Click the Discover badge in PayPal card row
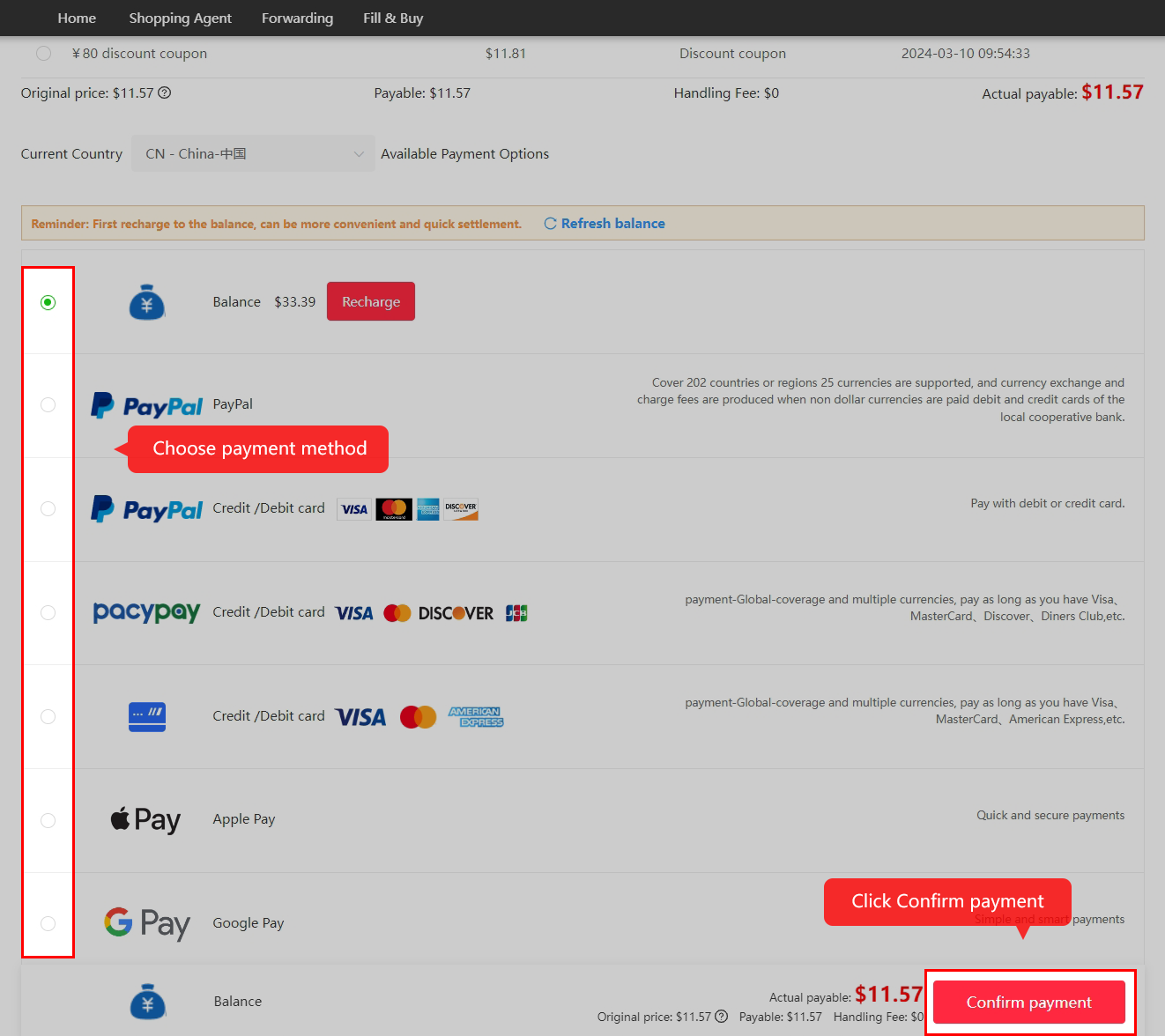The image size is (1165, 1036). coord(461,509)
